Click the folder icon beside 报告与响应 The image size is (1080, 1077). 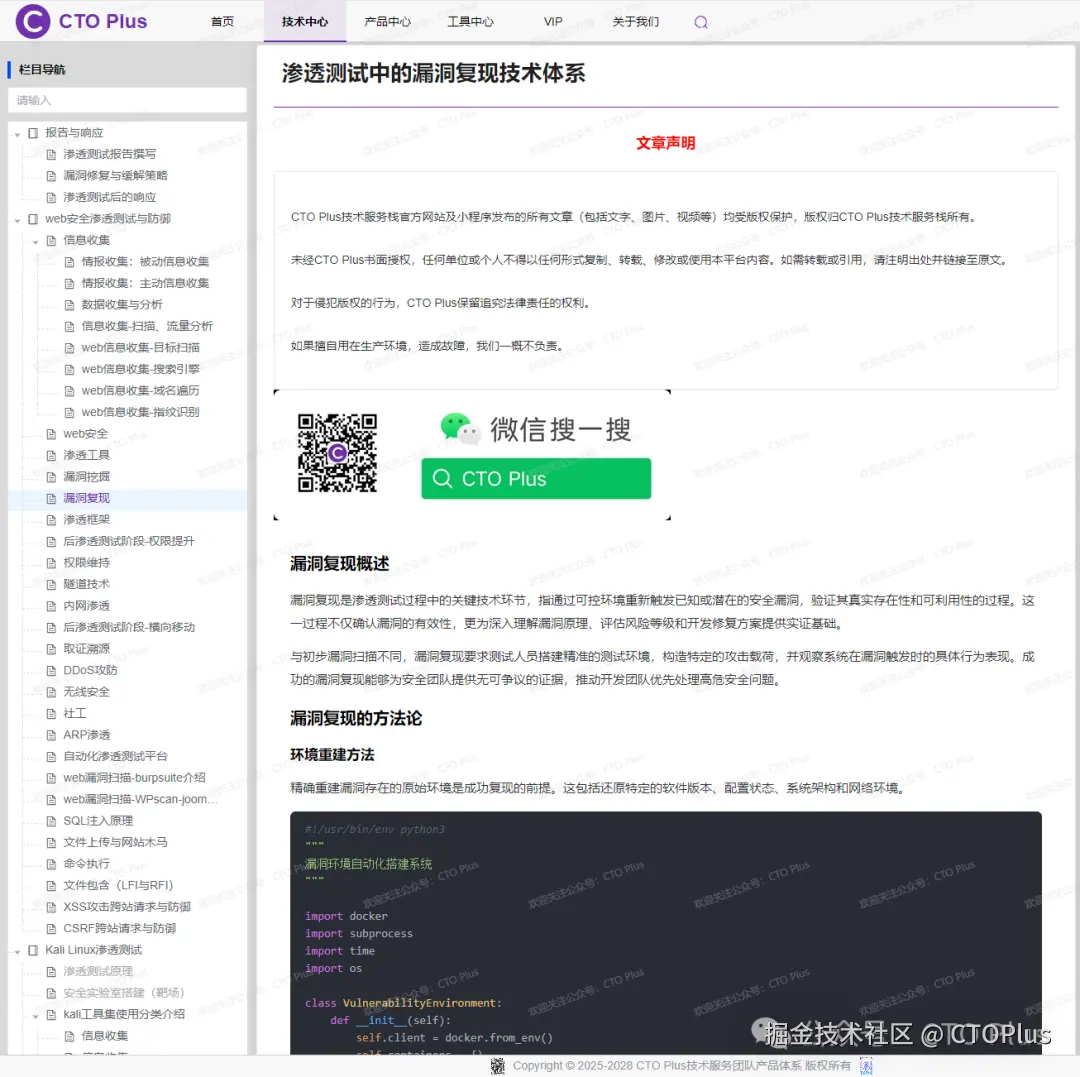[x=33, y=132]
